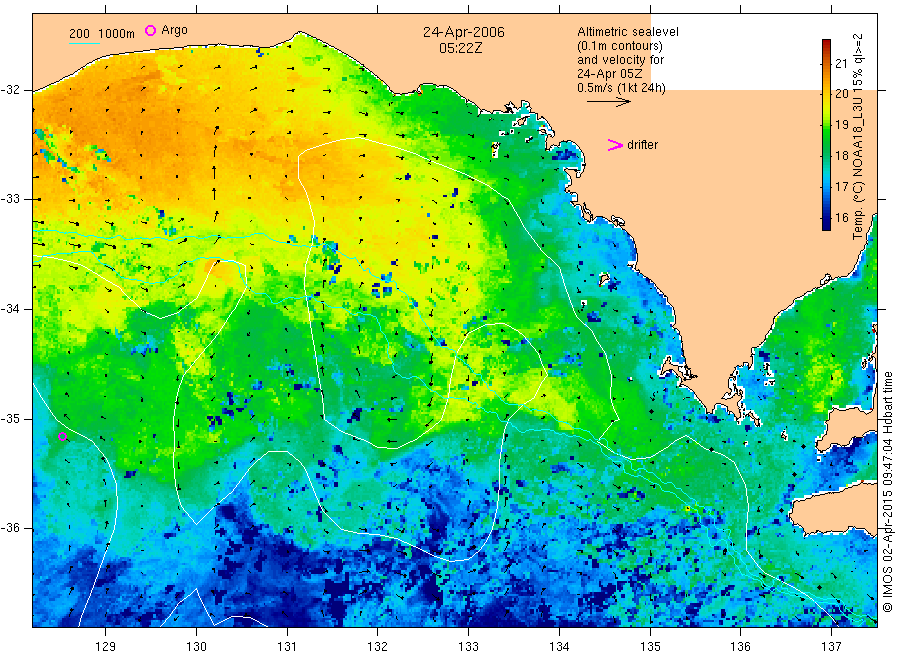Click the latitude label '-32'
Screen dimensions: 900x660
(10, 90)
